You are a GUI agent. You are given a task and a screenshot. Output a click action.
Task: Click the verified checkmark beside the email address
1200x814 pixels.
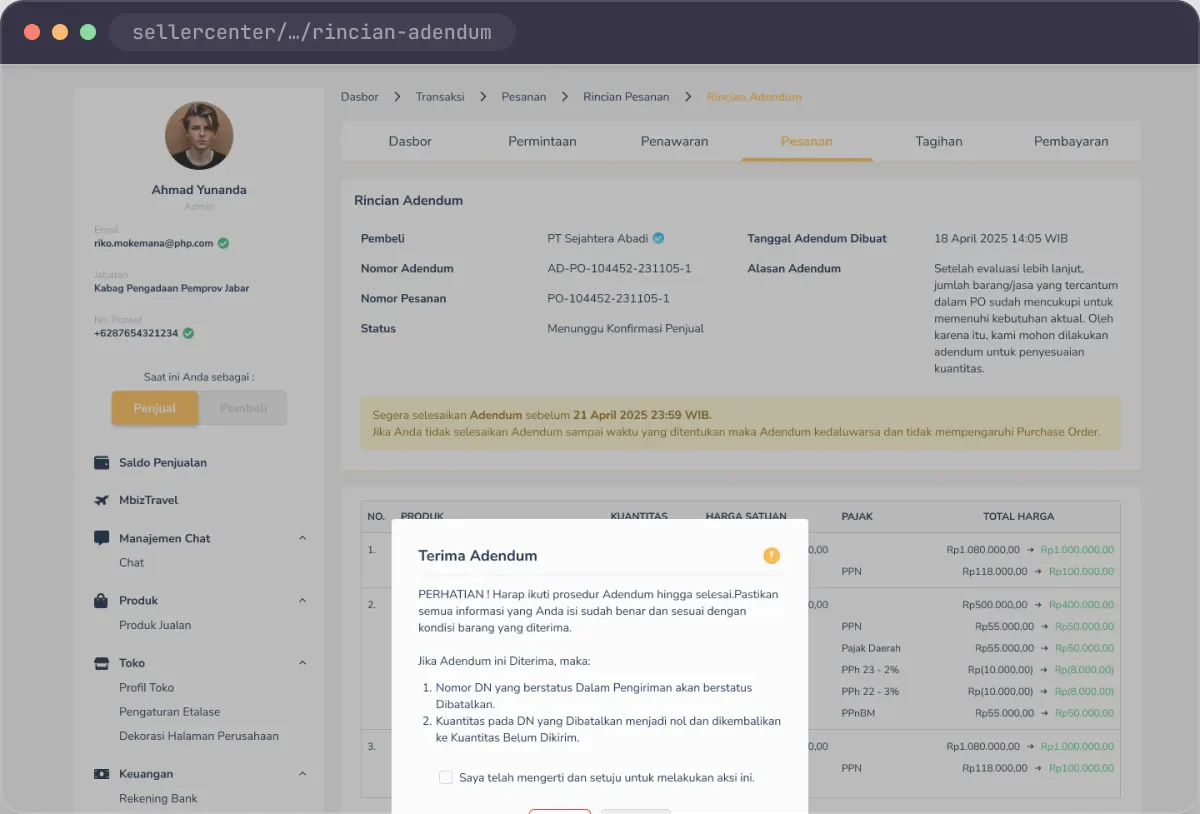point(223,243)
